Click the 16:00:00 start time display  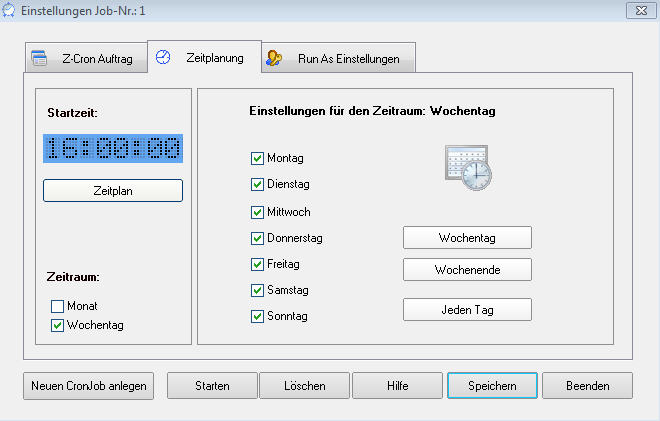tap(113, 149)
